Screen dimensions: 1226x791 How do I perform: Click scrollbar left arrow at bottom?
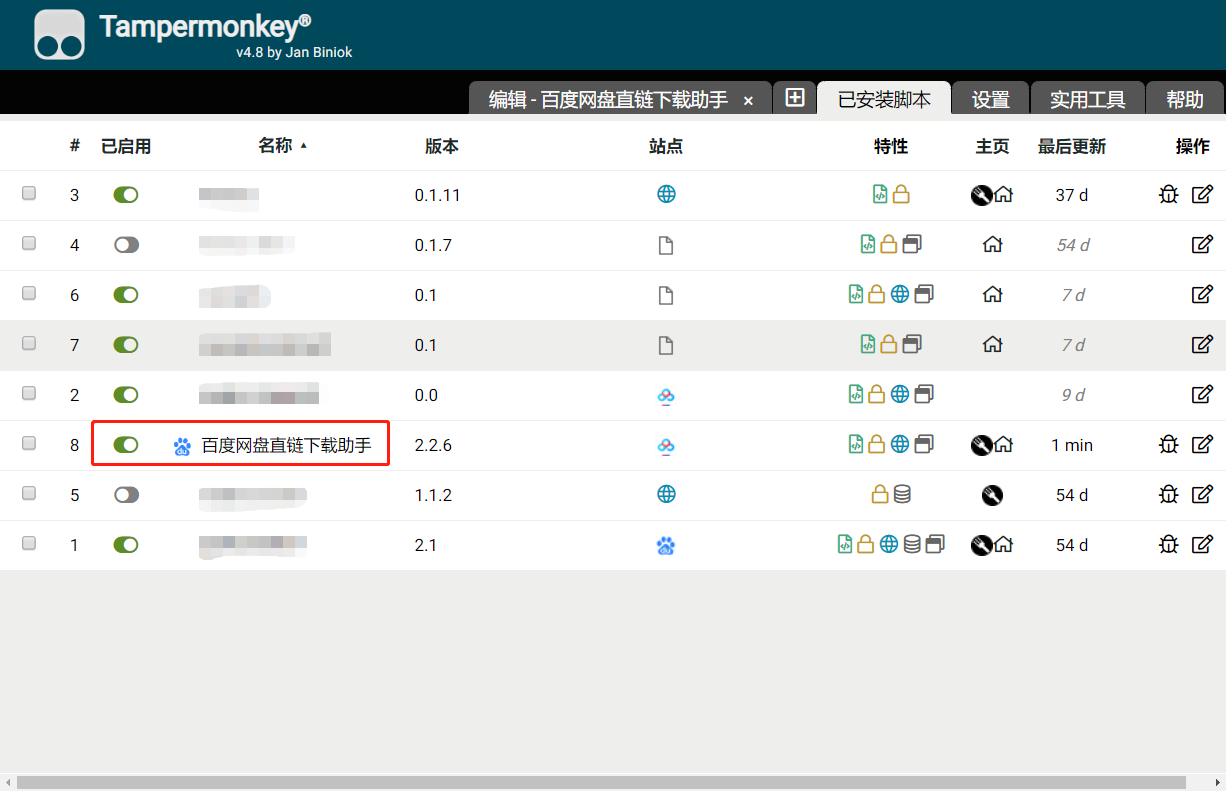tap(8, 782)
